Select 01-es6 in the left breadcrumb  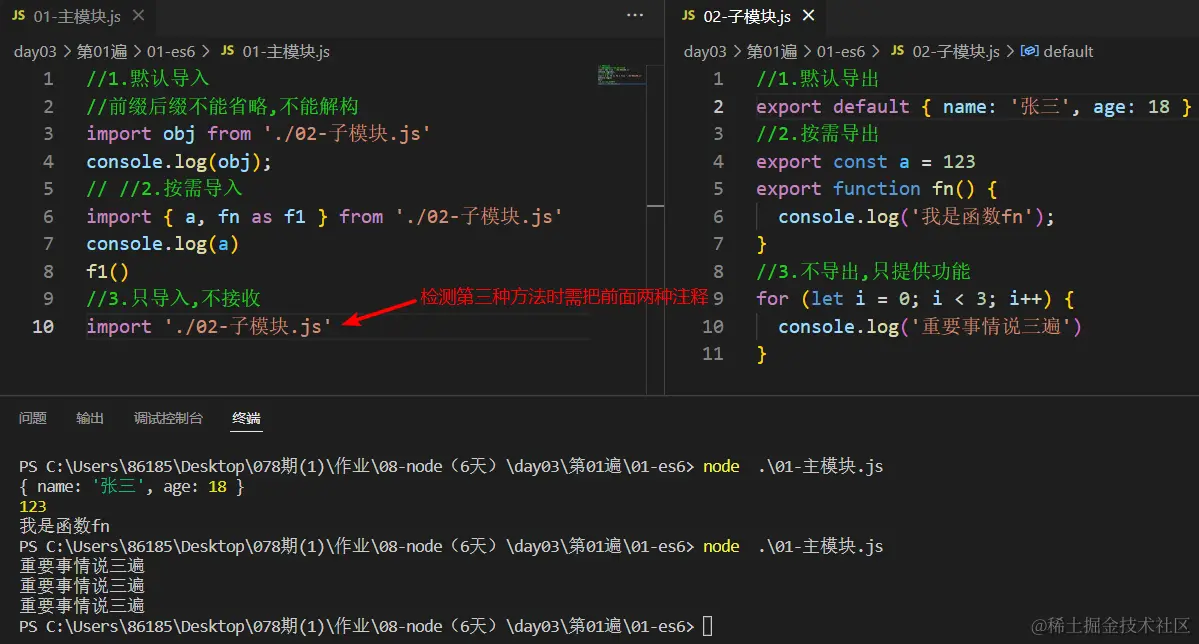tap(171, 51)
